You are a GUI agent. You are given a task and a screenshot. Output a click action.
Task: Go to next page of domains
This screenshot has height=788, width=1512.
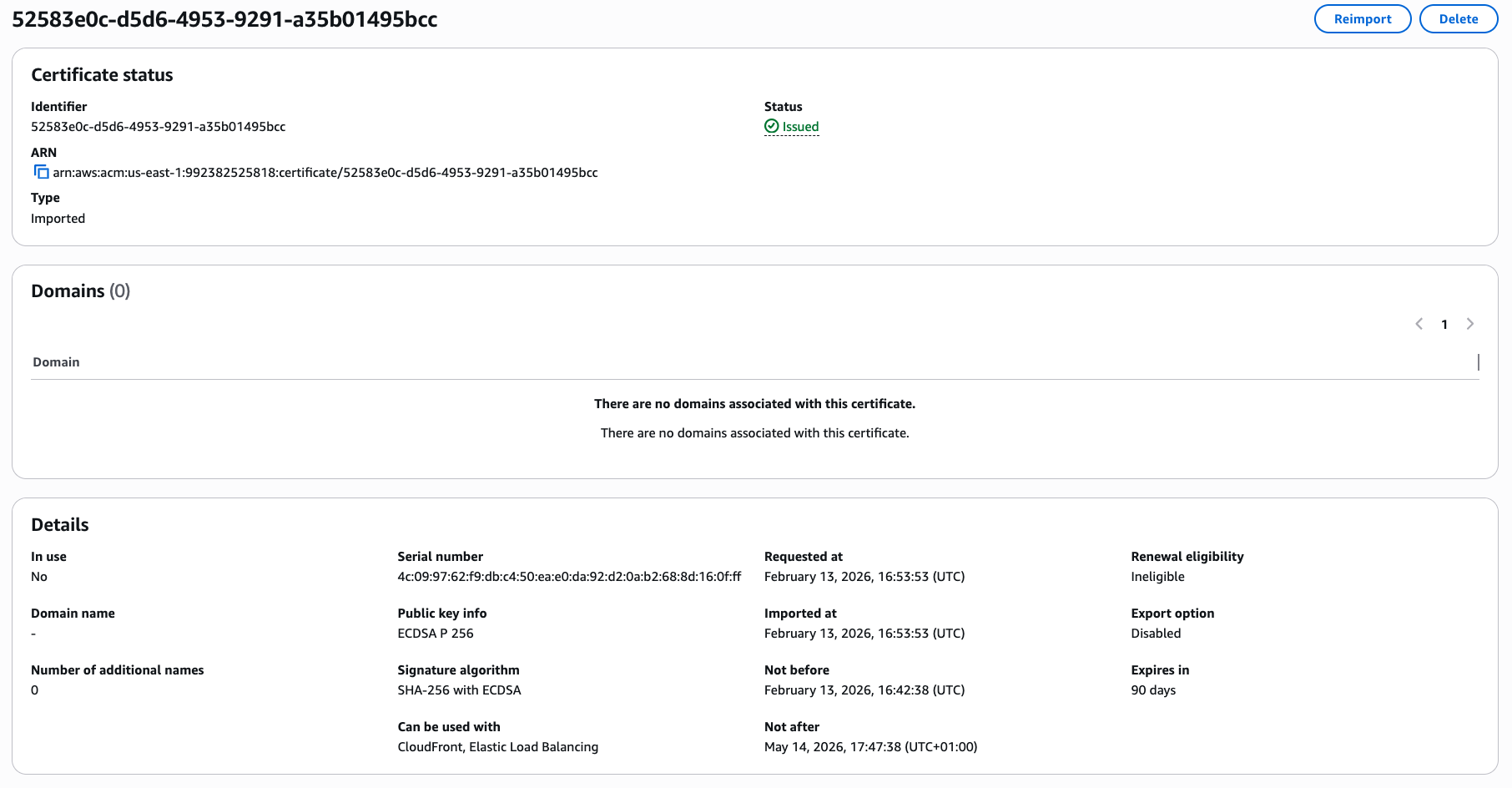(1470, 324)
